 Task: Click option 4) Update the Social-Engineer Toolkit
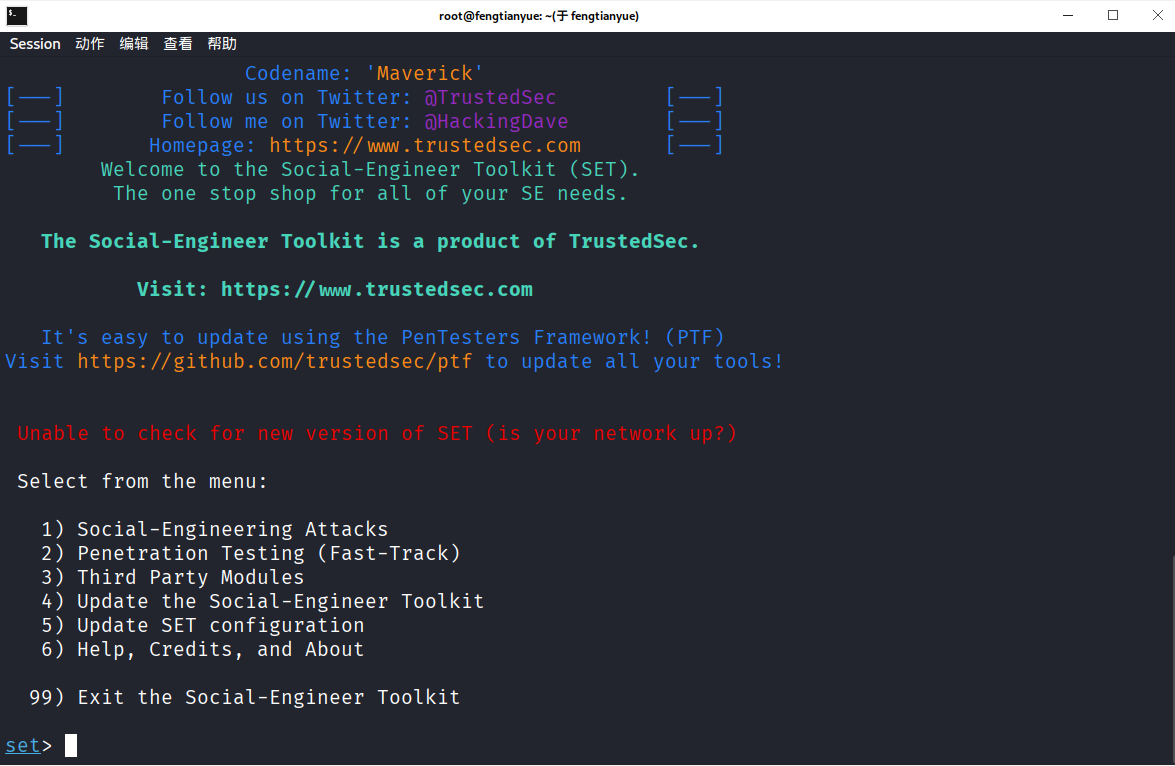(263, 601)
